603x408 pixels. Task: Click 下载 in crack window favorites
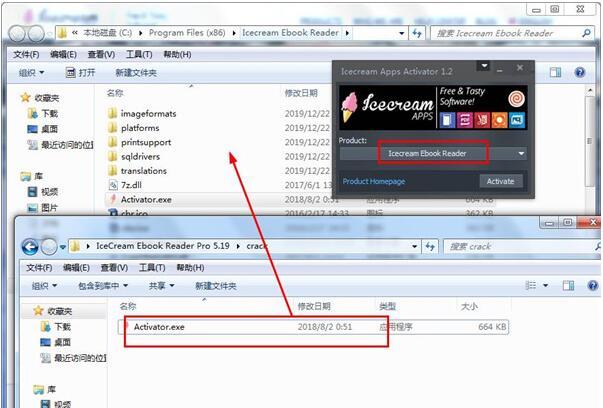pyautogui.click(x=62, y=327)
